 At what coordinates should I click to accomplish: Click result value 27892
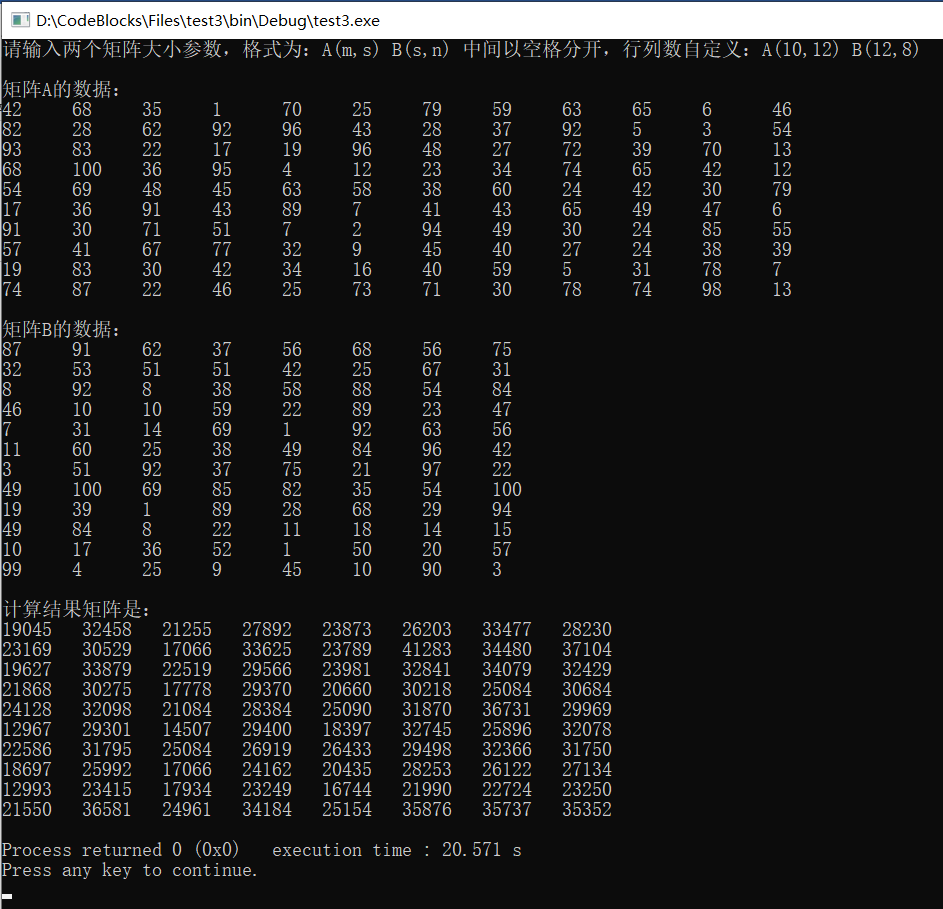pos(266,630)
